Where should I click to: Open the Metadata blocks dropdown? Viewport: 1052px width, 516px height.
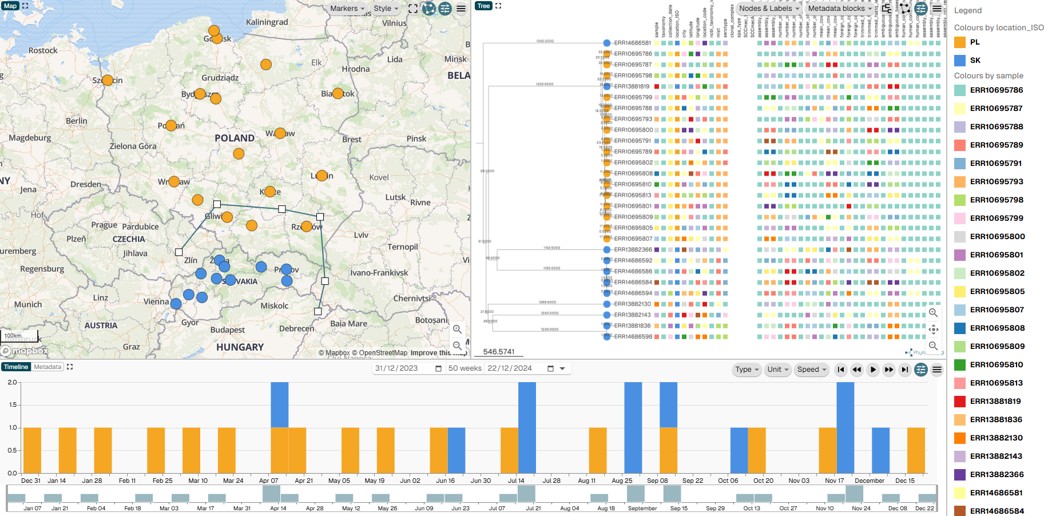point(839,8)
